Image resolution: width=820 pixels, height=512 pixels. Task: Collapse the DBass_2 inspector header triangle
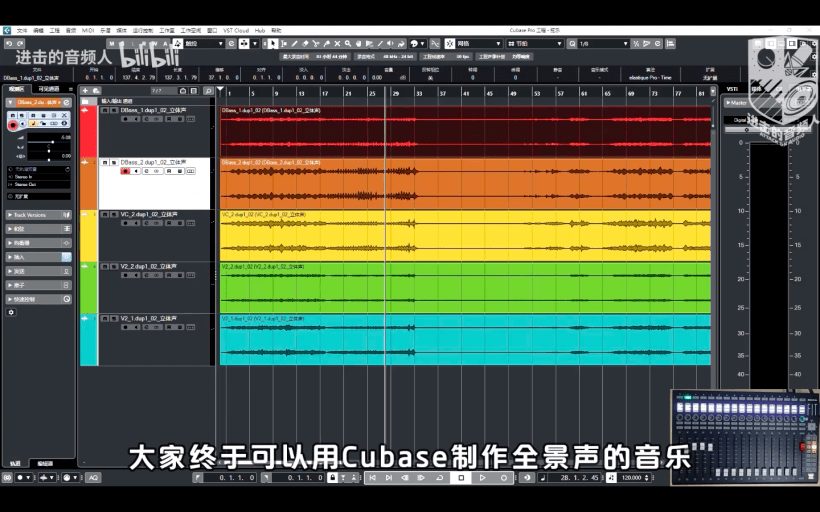click(10, 103)
